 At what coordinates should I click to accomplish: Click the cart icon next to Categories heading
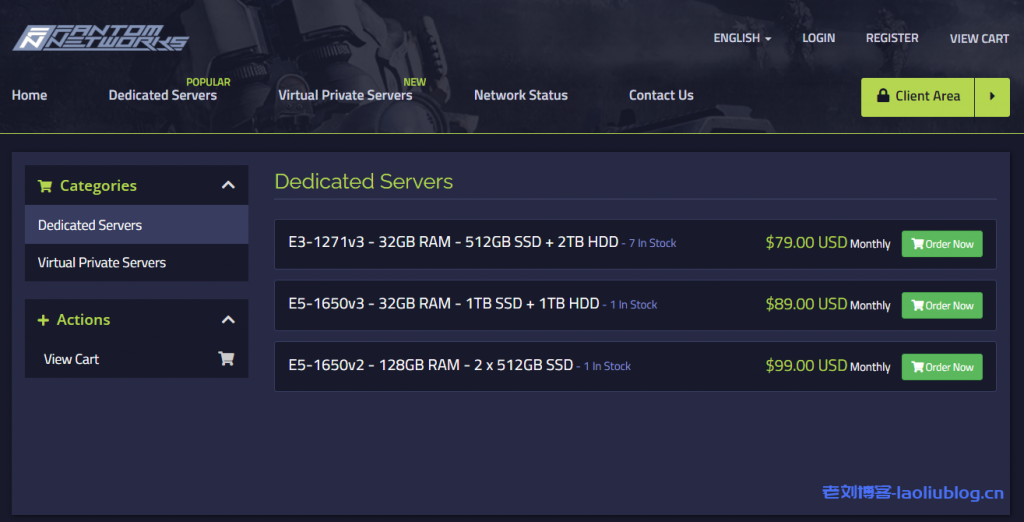pyautogui.click(x=45, y=186)
